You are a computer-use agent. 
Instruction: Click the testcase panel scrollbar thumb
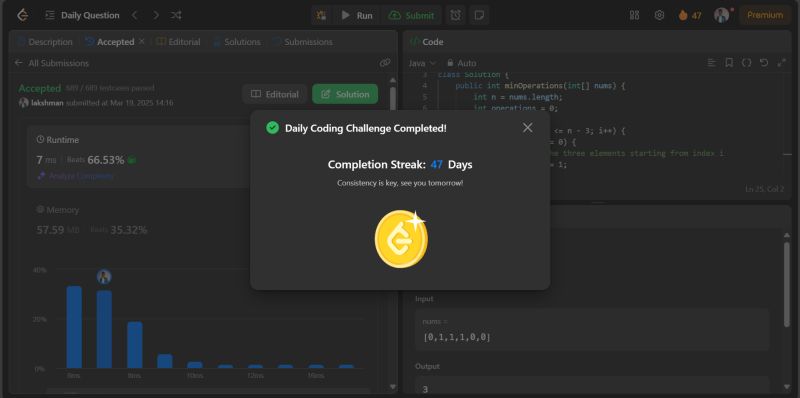787,284
